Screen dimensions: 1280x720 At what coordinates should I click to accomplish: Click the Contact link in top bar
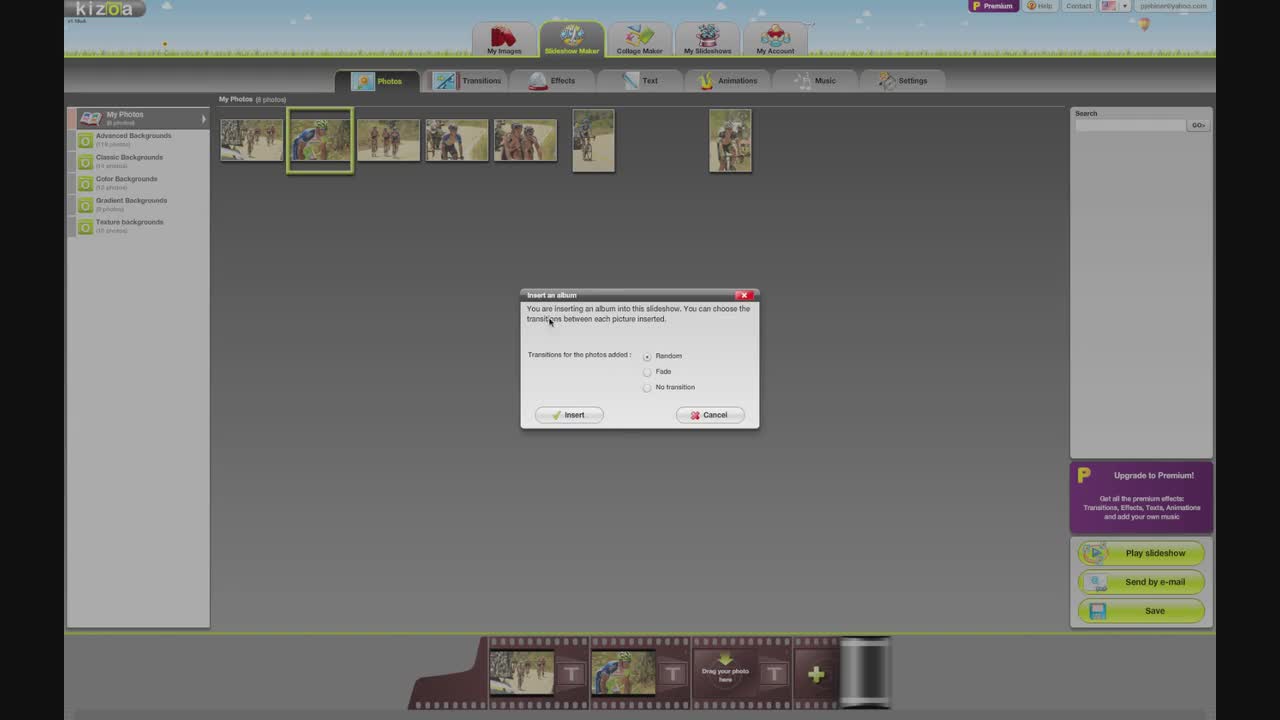pos(1078,6)
